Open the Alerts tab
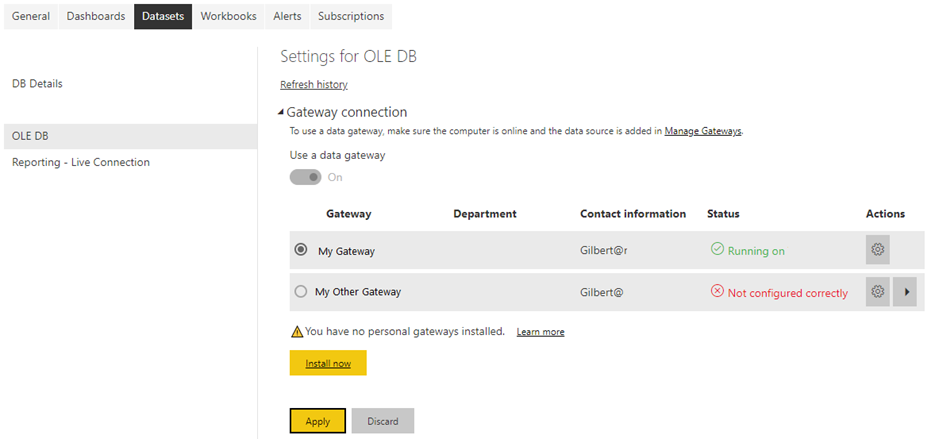 [287, 17]
